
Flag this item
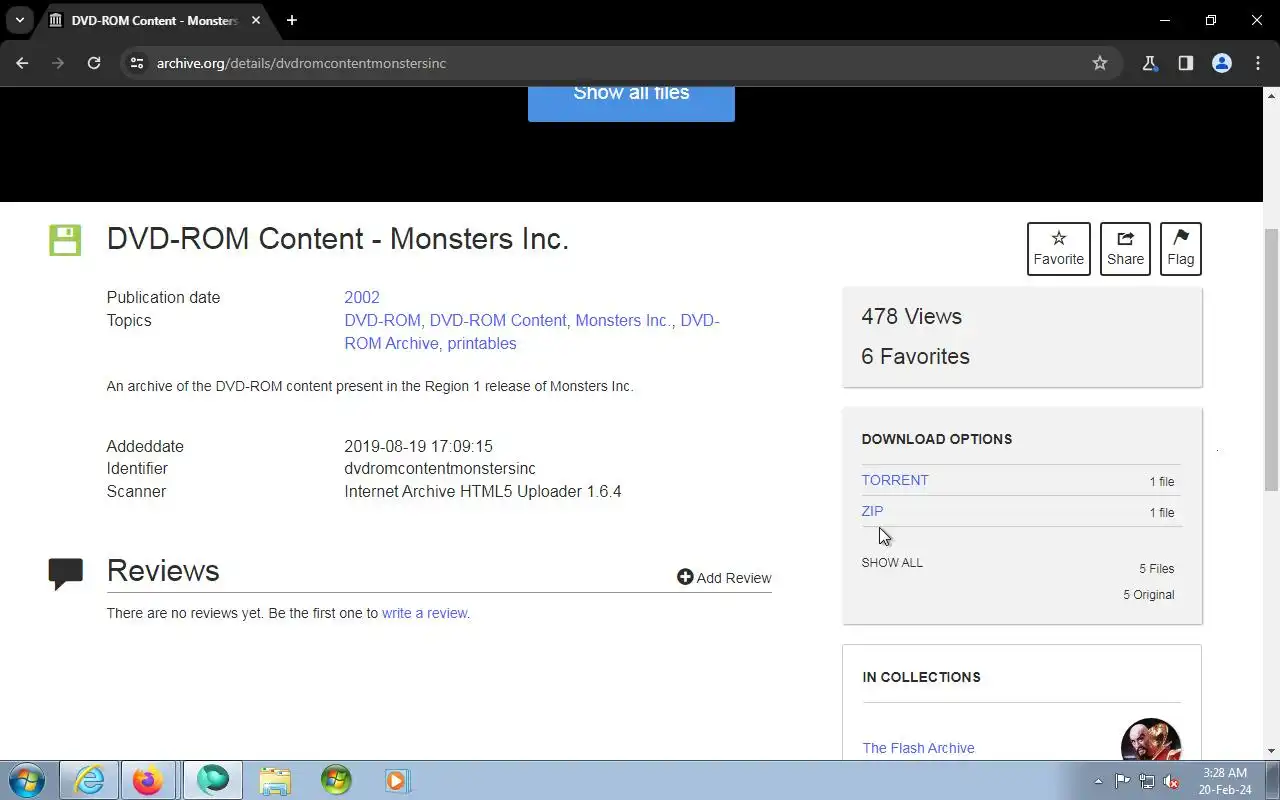tap(1181, 248)
